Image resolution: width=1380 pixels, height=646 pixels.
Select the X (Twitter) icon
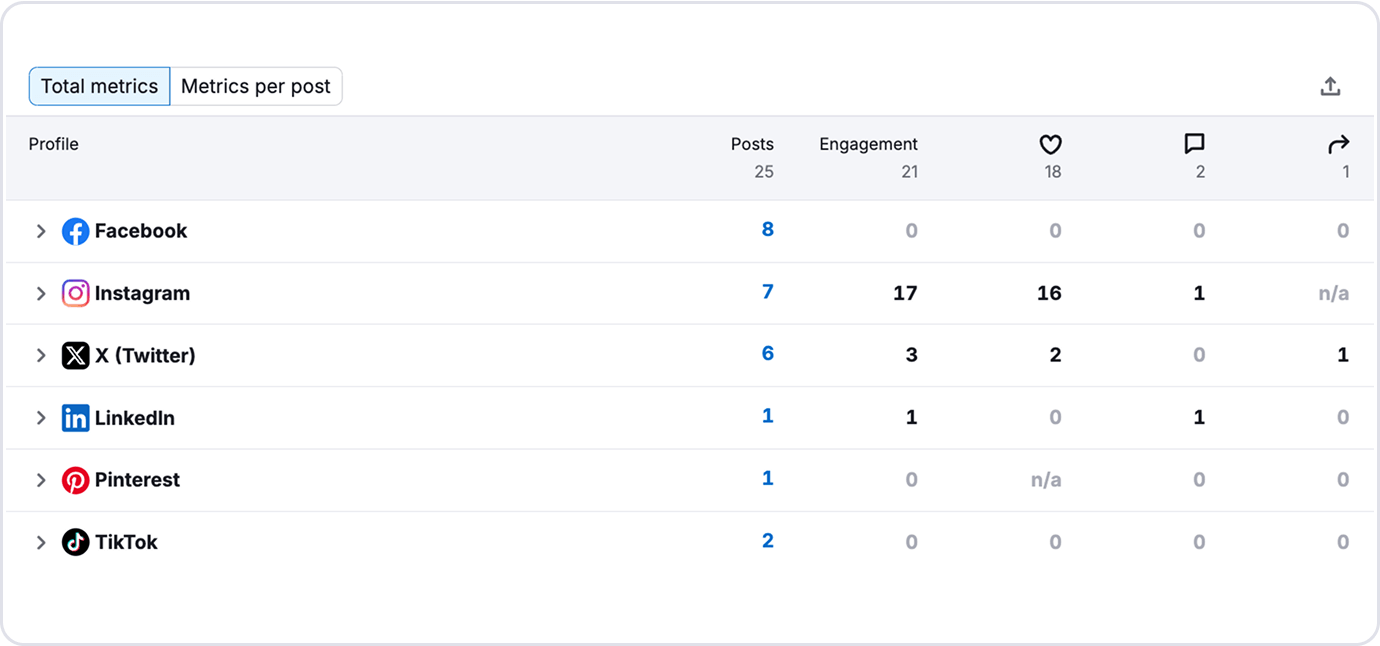[x=76, y=355]
